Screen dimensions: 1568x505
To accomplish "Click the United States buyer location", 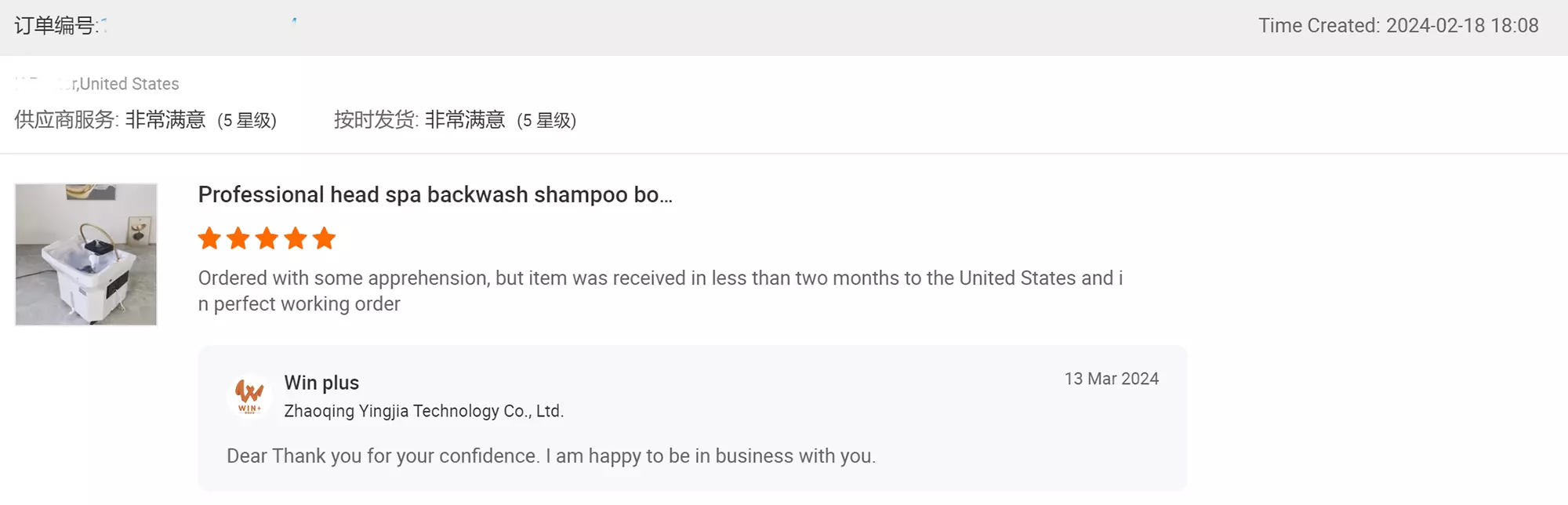I will click(x=129, y=84).
